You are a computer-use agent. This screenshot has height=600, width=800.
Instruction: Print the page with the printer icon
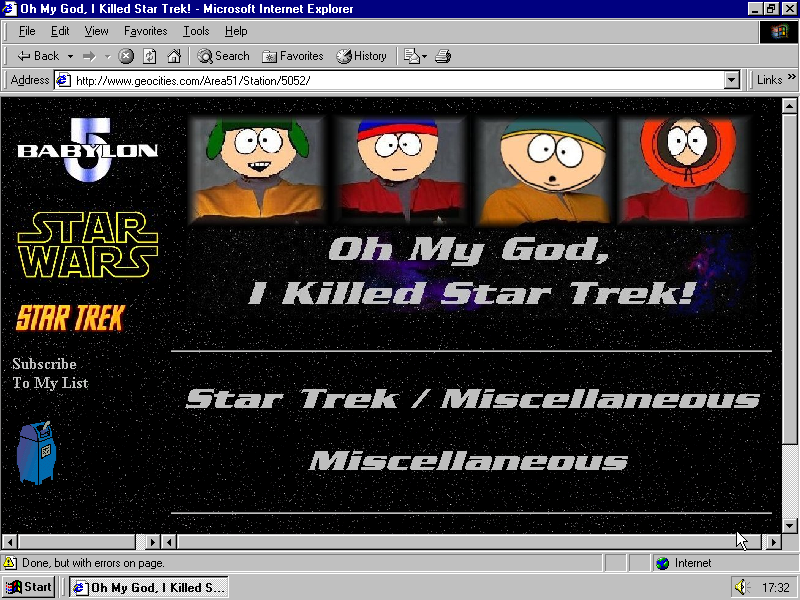click(x=443, y=56)
